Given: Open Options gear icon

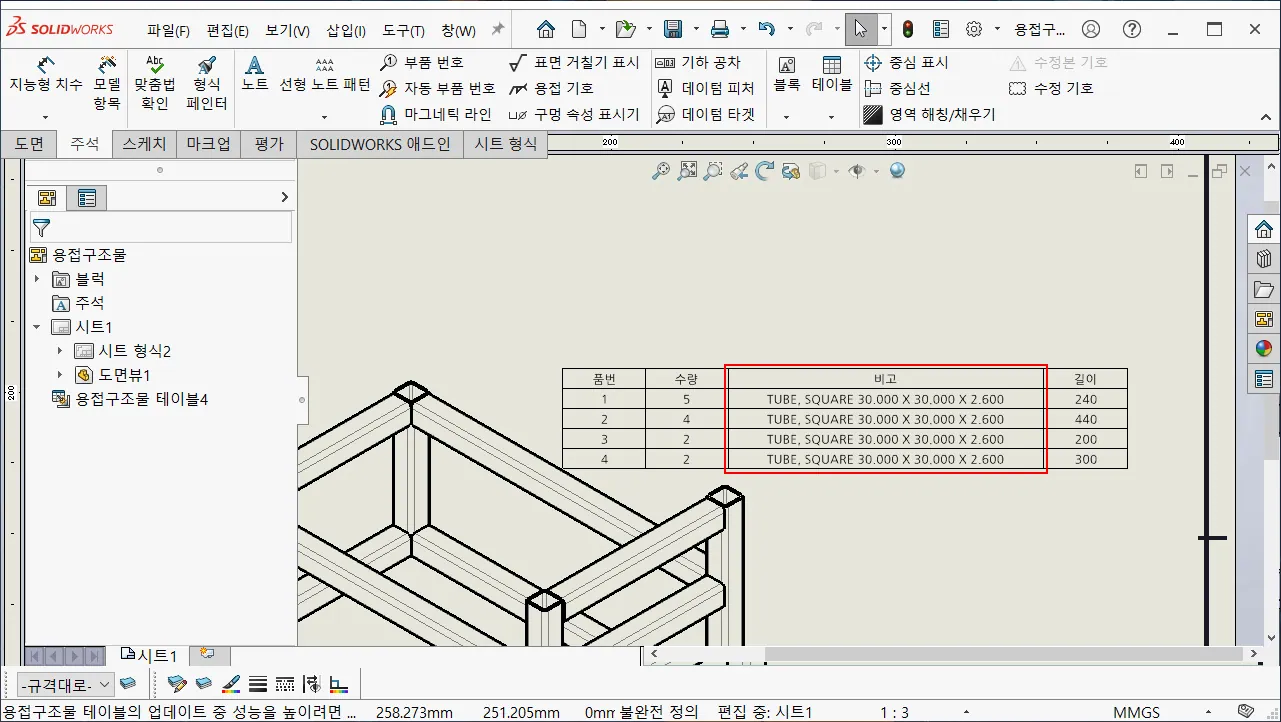Looking at the screenshot, I should (x=974, y=29).
